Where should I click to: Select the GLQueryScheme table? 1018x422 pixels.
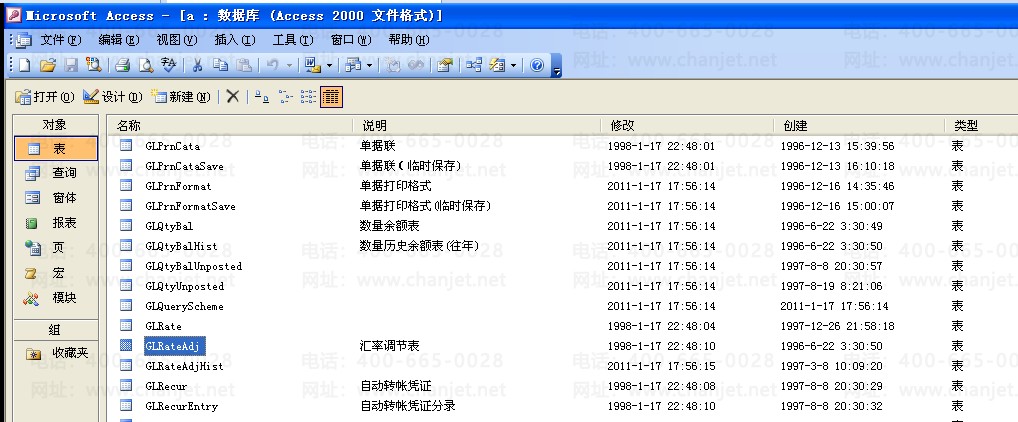(x=184, y=306)
